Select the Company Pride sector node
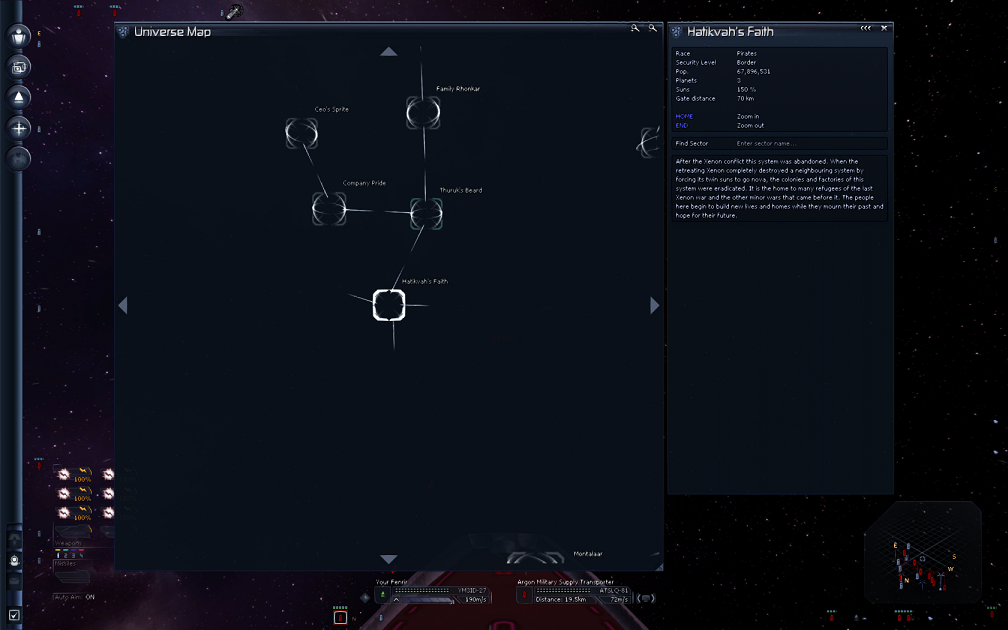Screen dimensions: 1008x630 328,208
